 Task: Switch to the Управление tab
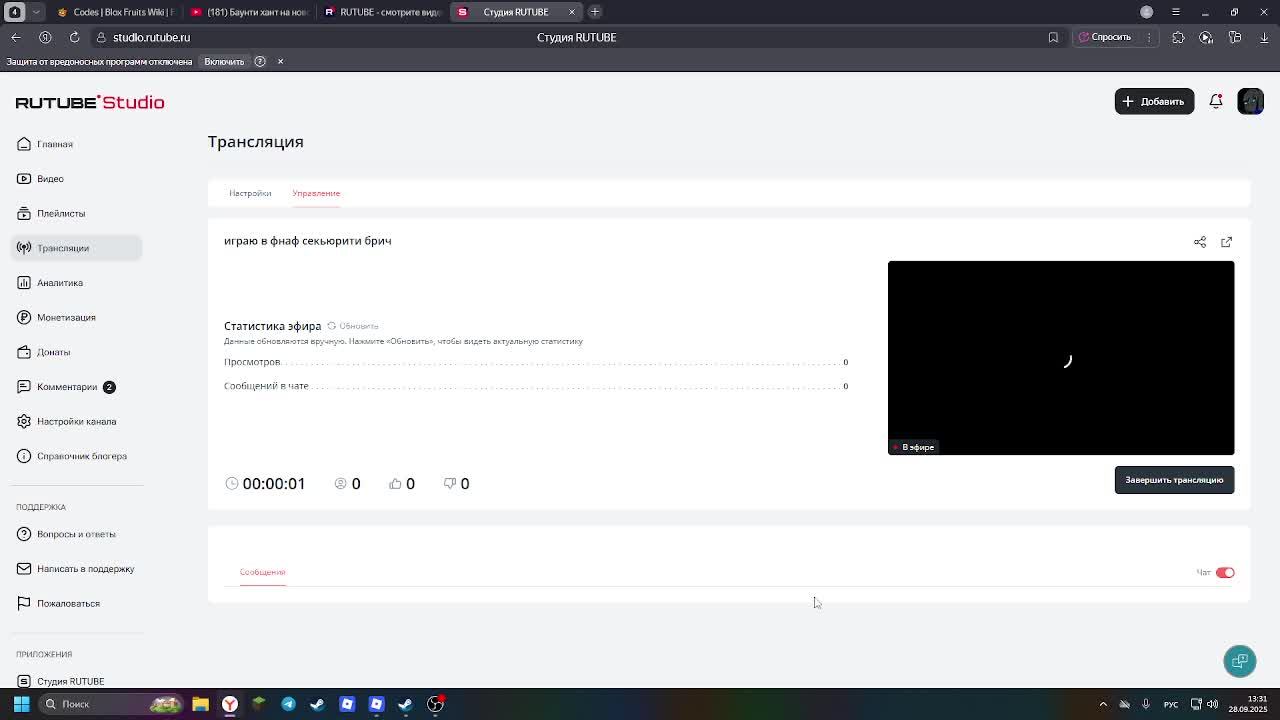point(316,193)
